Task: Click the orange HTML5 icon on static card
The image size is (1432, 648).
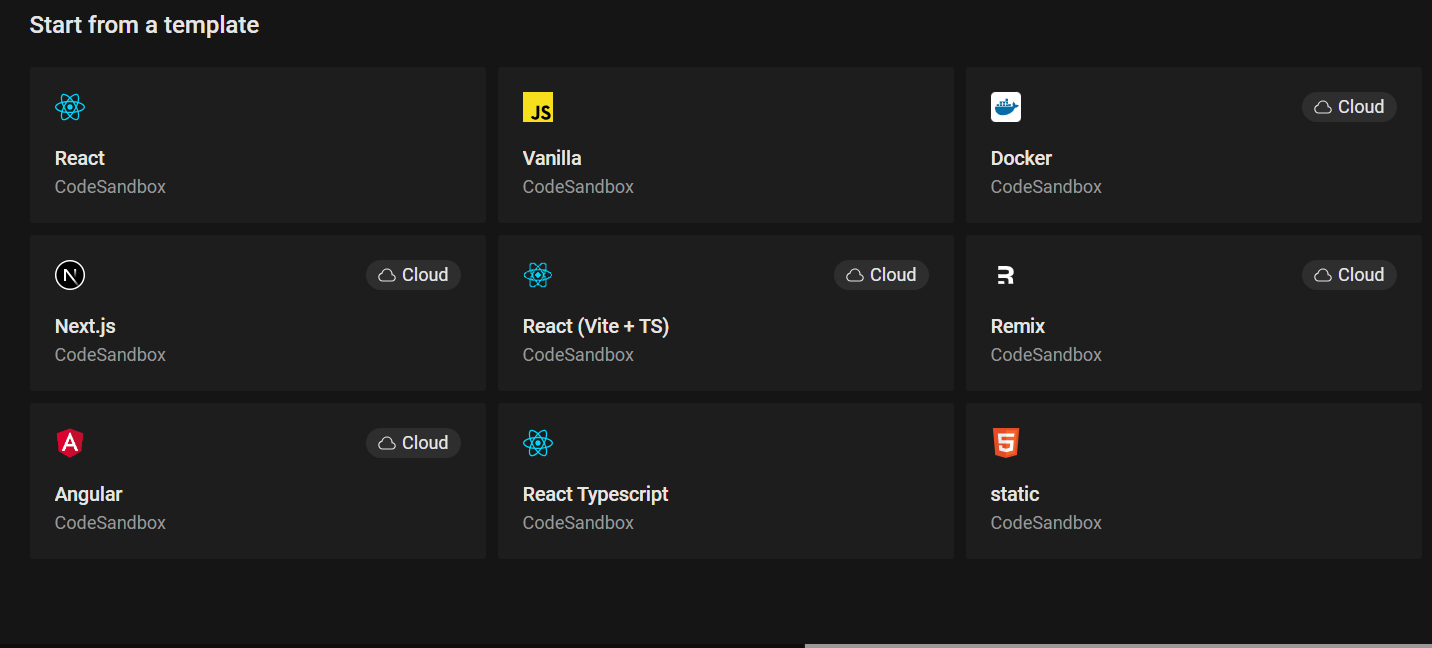Action: click(x=1006, y=443)
